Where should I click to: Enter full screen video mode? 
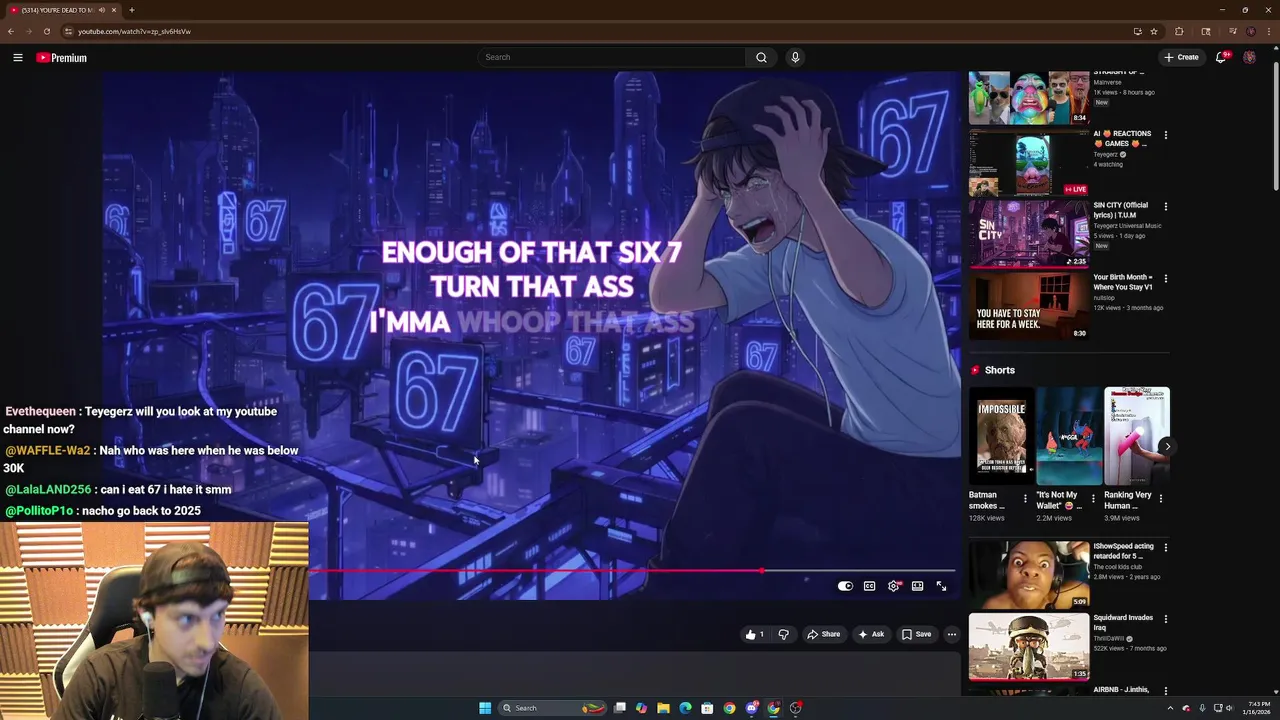click(941, 586)
